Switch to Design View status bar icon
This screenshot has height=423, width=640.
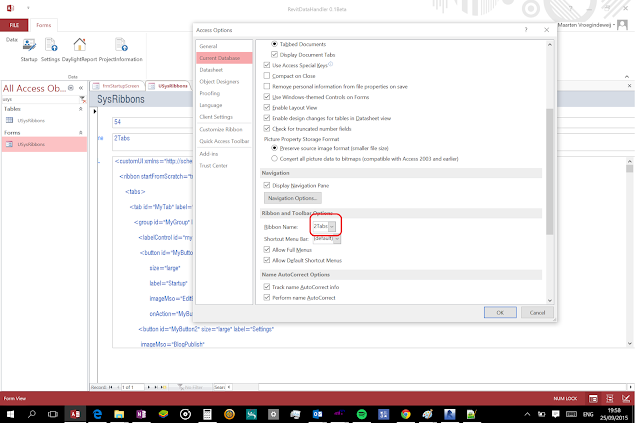[626, 399]
